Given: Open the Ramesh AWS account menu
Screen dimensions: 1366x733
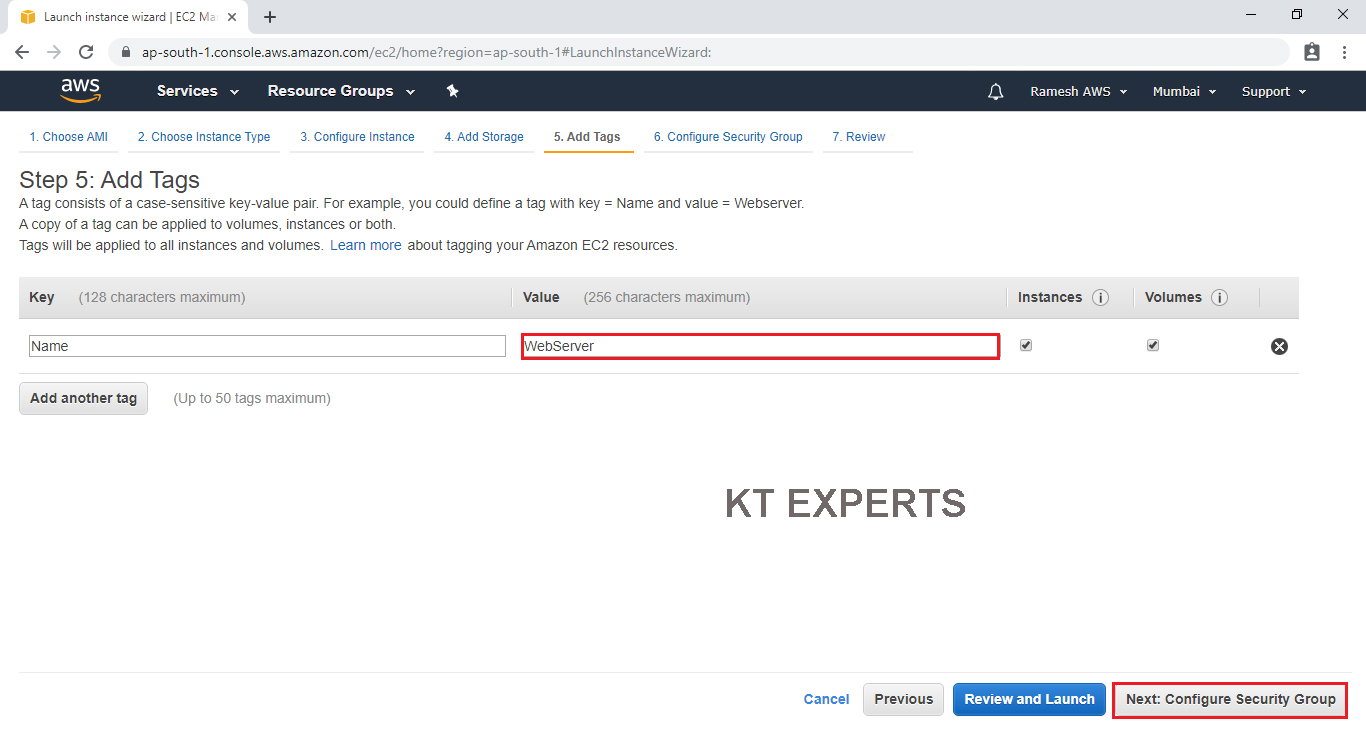Looking at the screenshot, I should 1078,91.
